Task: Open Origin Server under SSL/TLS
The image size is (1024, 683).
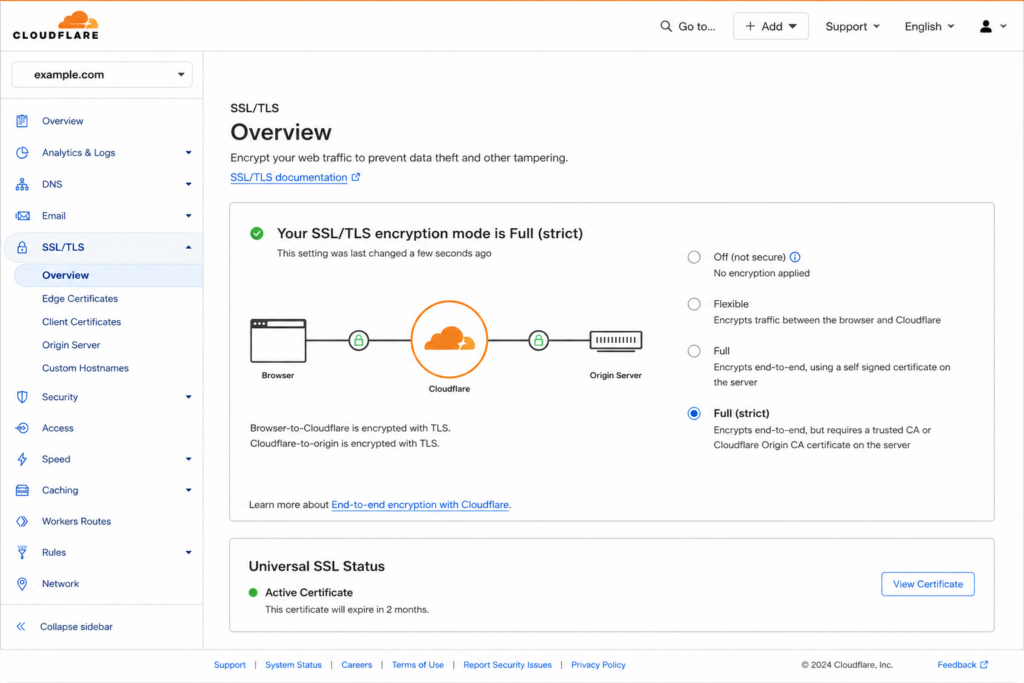Action: point(71,345)
